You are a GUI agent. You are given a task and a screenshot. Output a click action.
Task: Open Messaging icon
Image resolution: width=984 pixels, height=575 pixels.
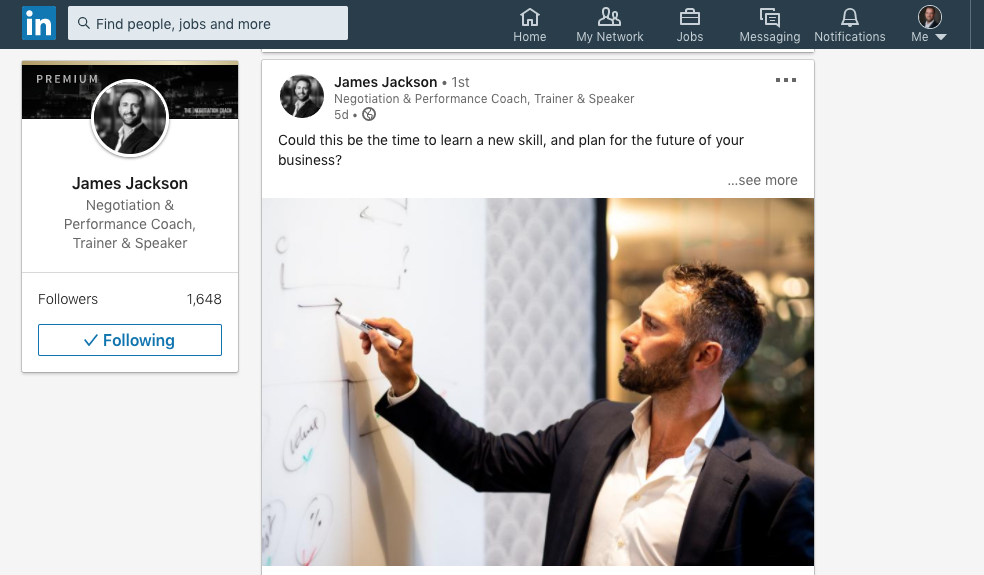(x=769, y=17)
